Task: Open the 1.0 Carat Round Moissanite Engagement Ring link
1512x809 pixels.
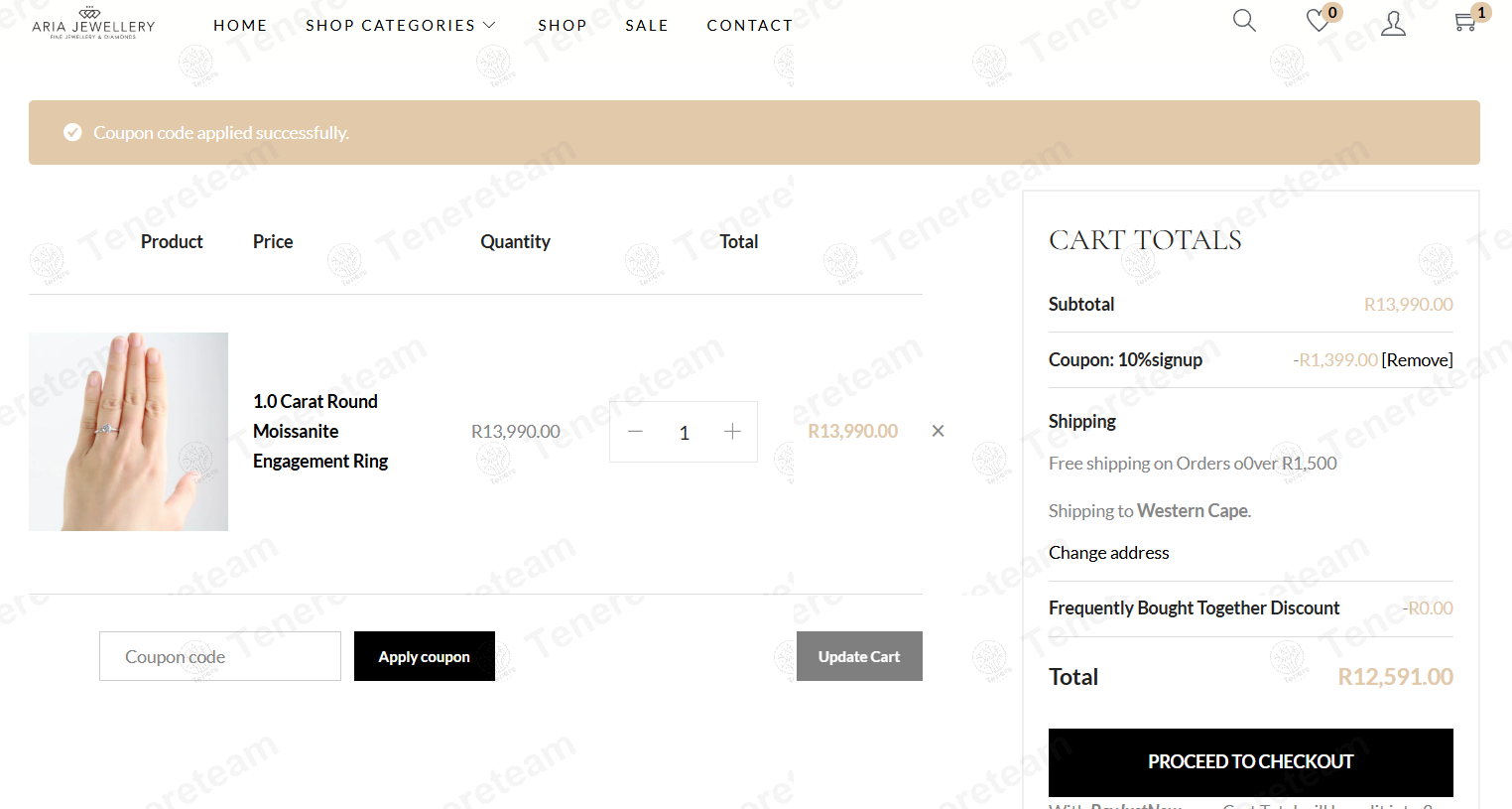Action: click(x=320, y=431)
